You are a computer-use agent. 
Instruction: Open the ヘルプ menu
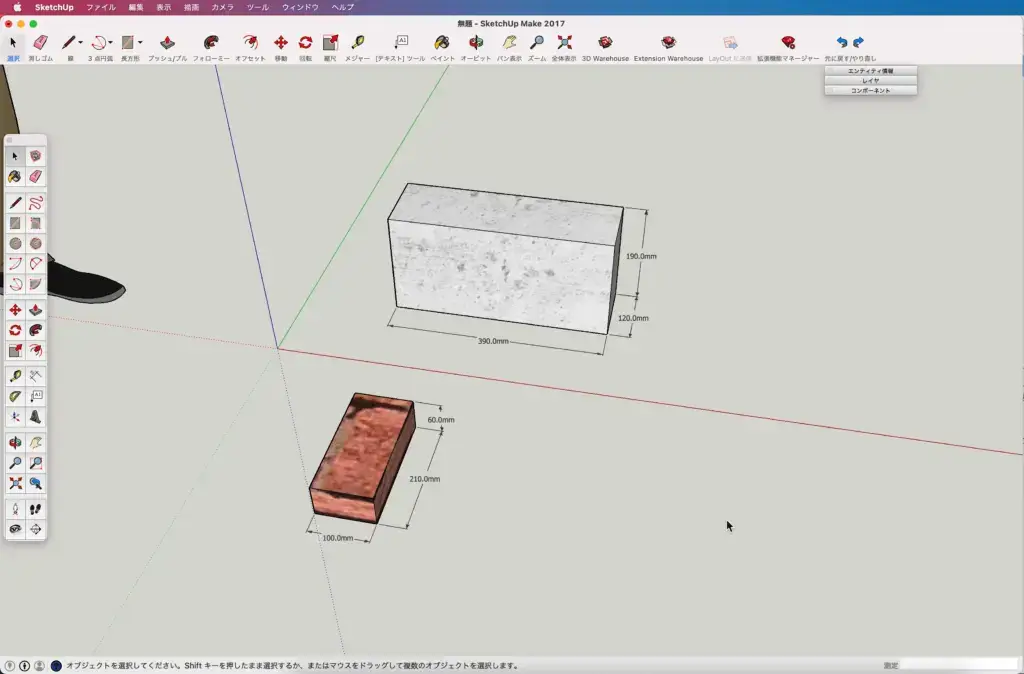click(x=343, y=7)
